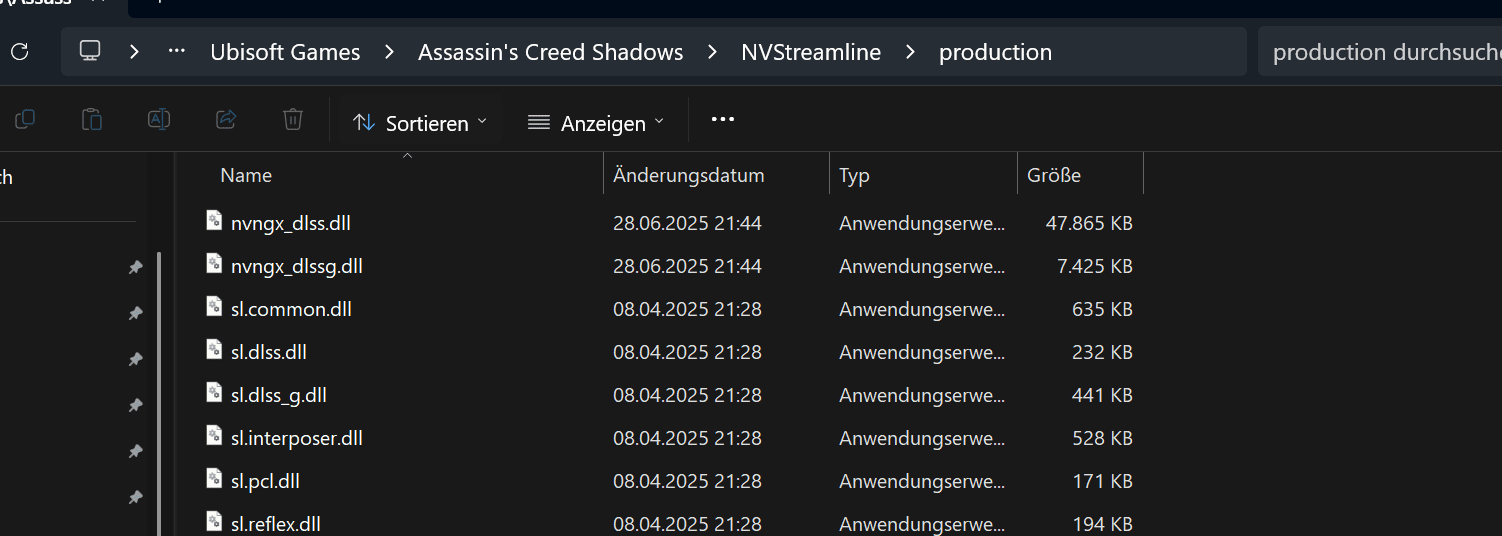This screenshot has height=536, width=1502.
Task: Select the sl.interposer.dll file
Action: [296, 438]
